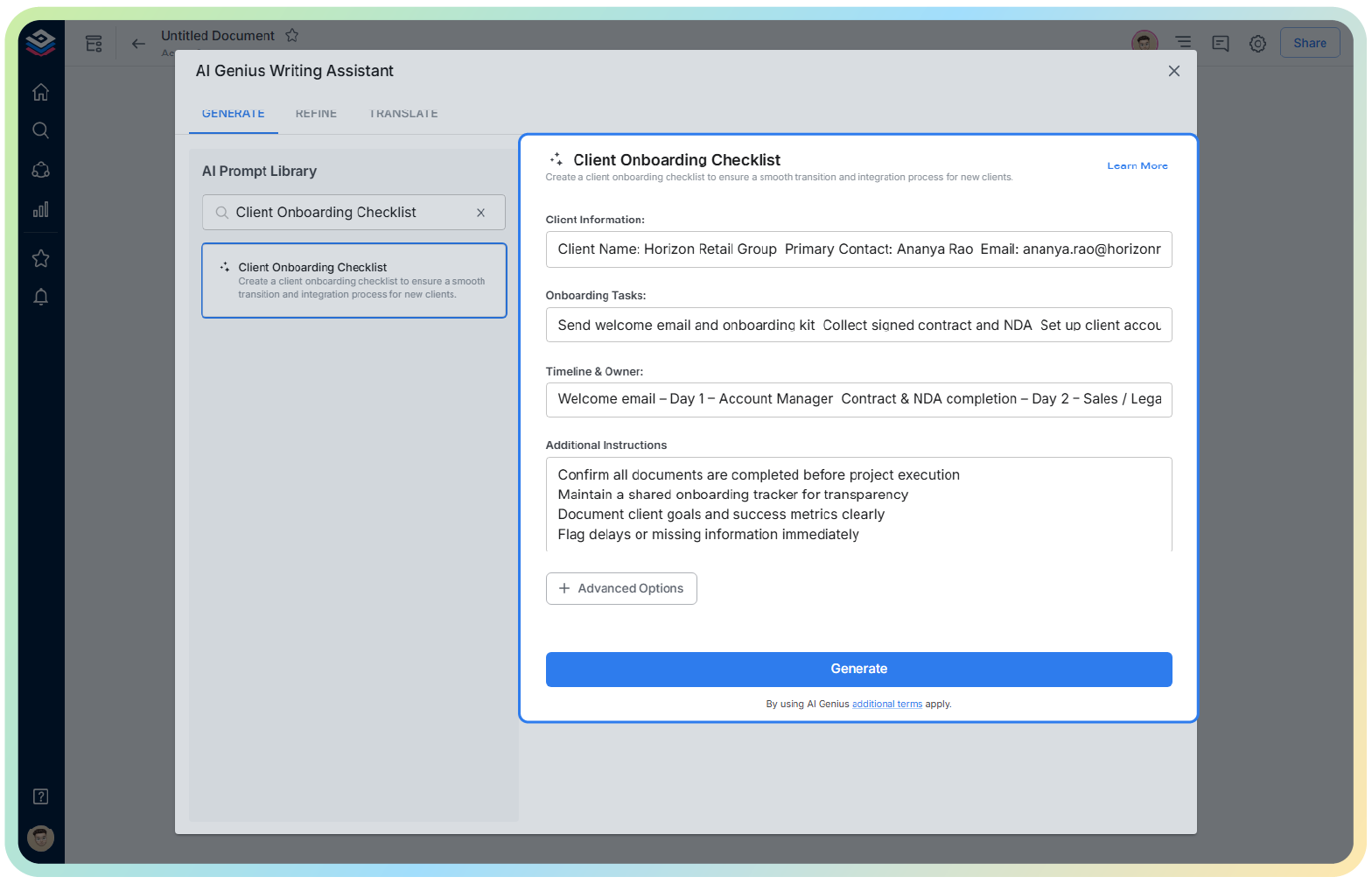This screenshot has width=1372, height=884.
Task: Click the back arrow beside document title
Action: pyautogui.click(x=138, y=43)
